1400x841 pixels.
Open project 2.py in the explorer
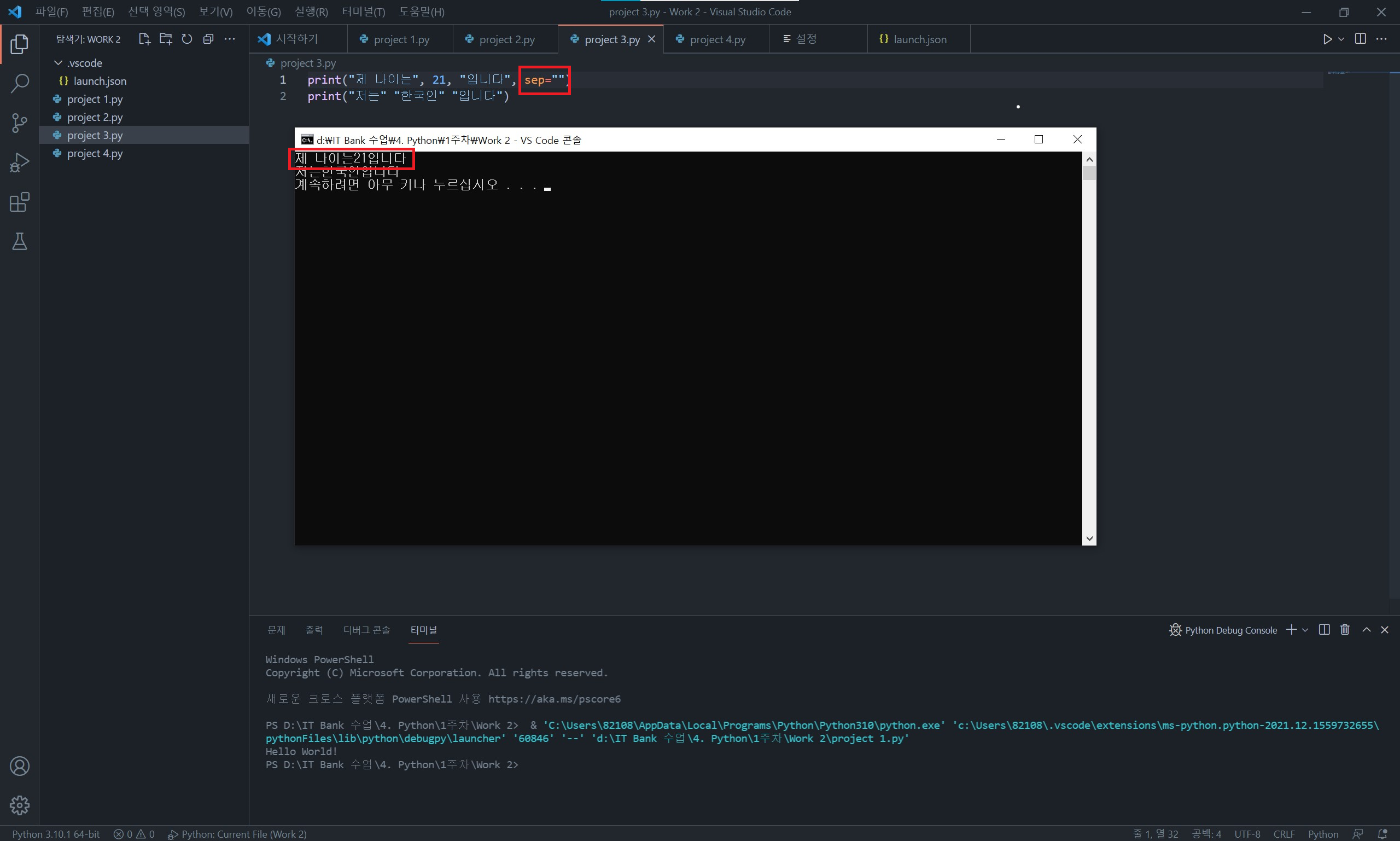[x=95, y=117]
